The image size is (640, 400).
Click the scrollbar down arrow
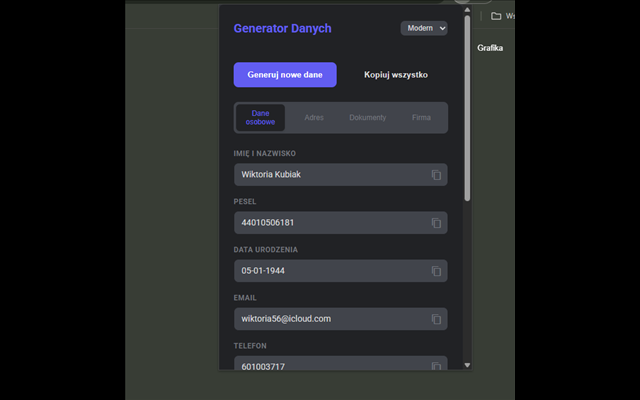coord(466,365)
